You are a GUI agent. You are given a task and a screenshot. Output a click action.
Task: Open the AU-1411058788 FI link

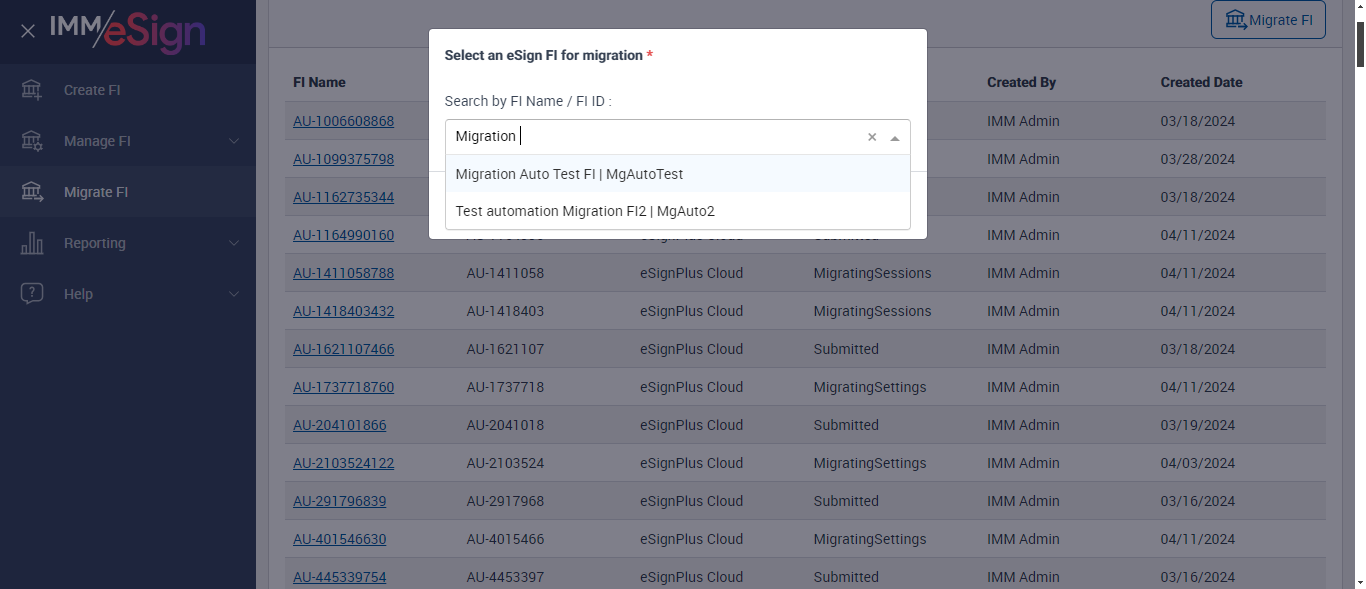tap(343, 273)
